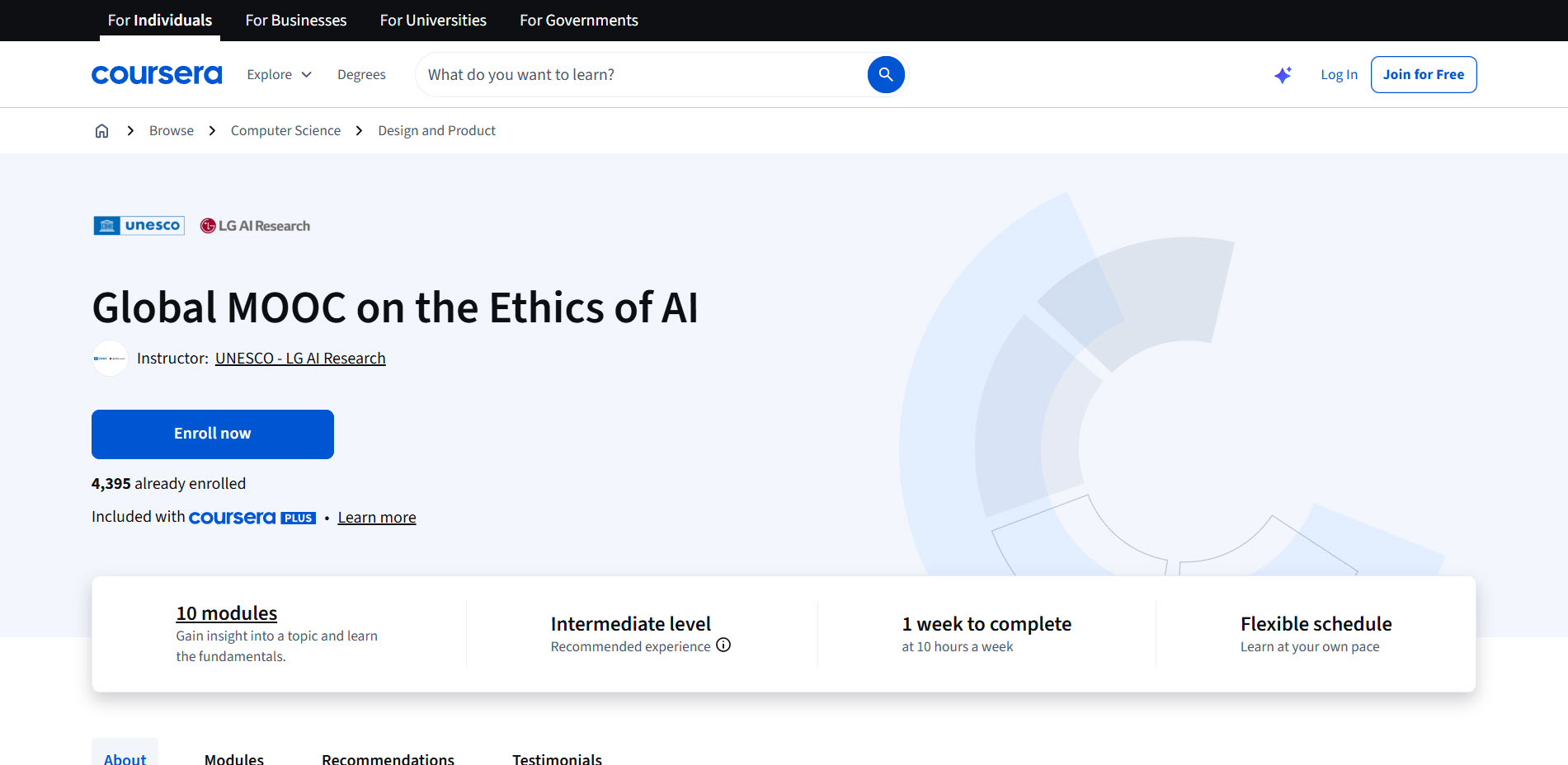Open the Design and Product breadcrumb
1568x765 pixels.
coord(437,131)
